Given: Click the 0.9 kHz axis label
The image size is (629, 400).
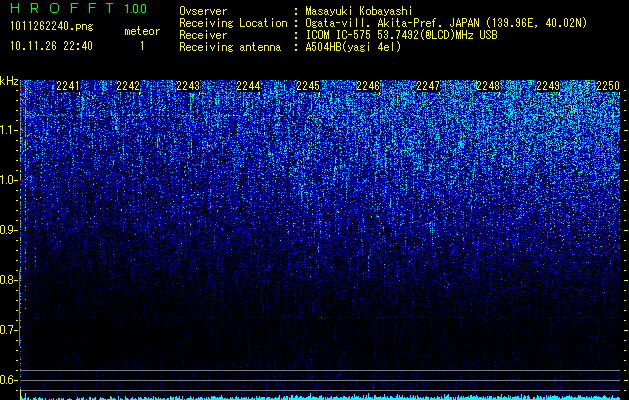Looking at the screenshot, I should click(x=8, y=230).
